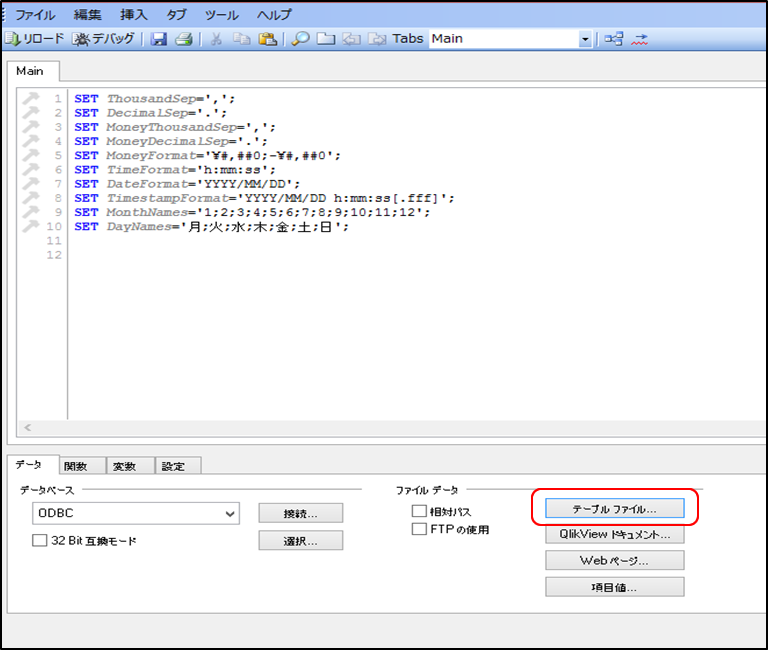Image resolution: width=768 pixels, height=650 pixels.
Task: Print the script via printer icon
Action: pyautogui.click(x=184, y=39)
